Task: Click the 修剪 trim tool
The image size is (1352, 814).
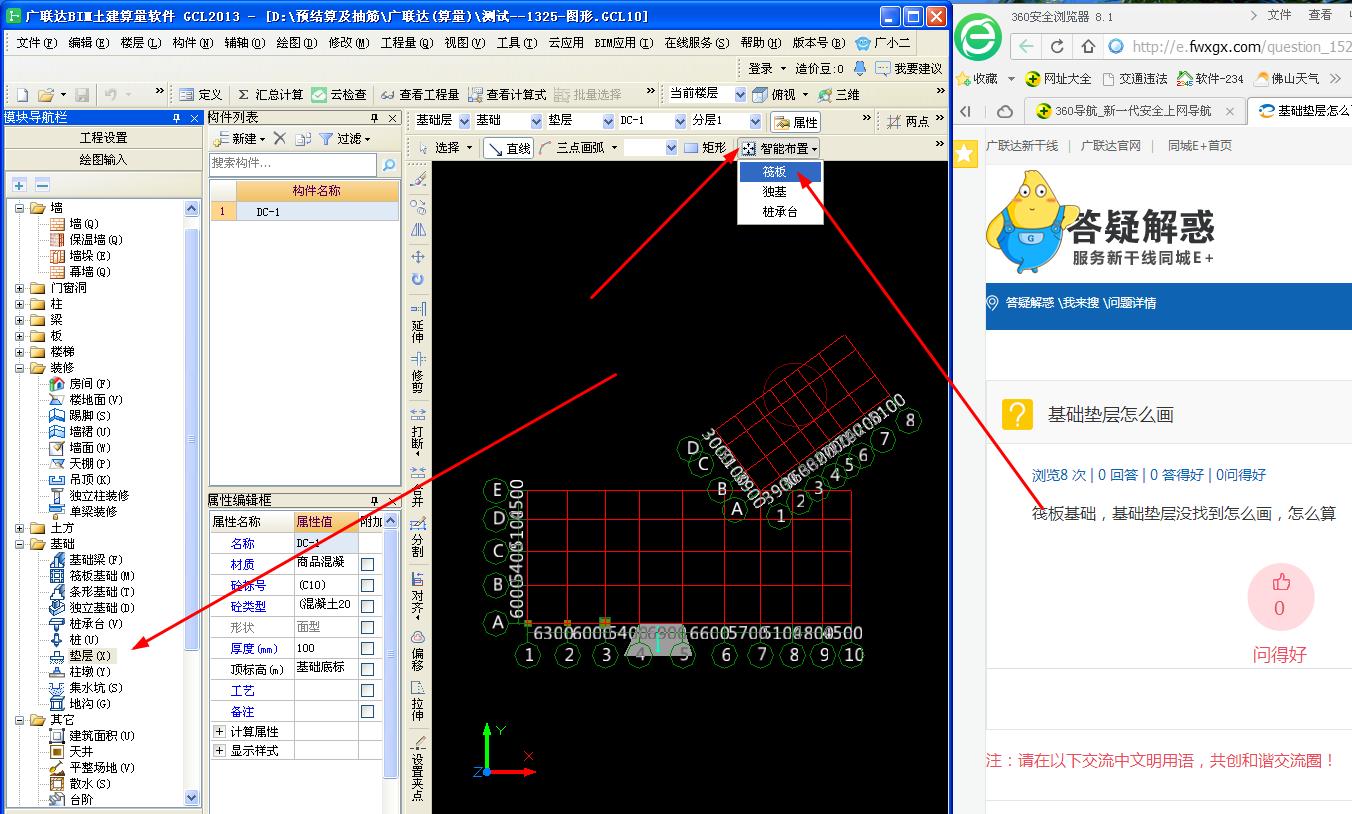Action: click(x=418, y=372)
